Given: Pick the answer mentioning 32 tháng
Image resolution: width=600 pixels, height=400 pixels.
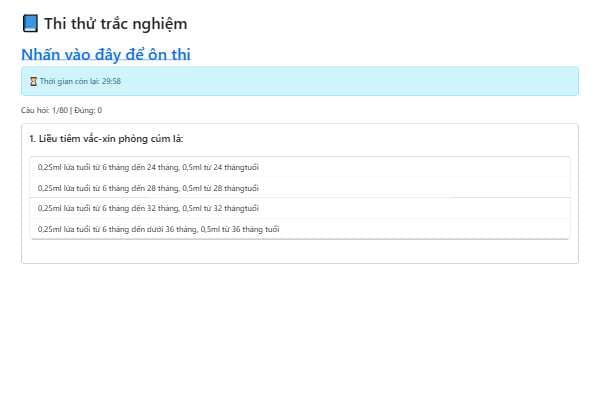Looking at the screenshot, I should tap(147, 208).
